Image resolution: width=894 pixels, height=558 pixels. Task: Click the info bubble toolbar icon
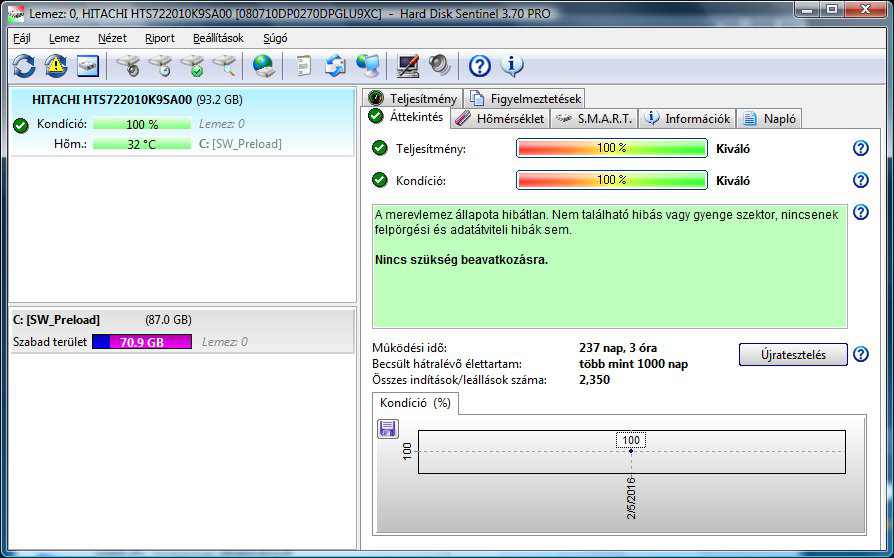point(512,66)
